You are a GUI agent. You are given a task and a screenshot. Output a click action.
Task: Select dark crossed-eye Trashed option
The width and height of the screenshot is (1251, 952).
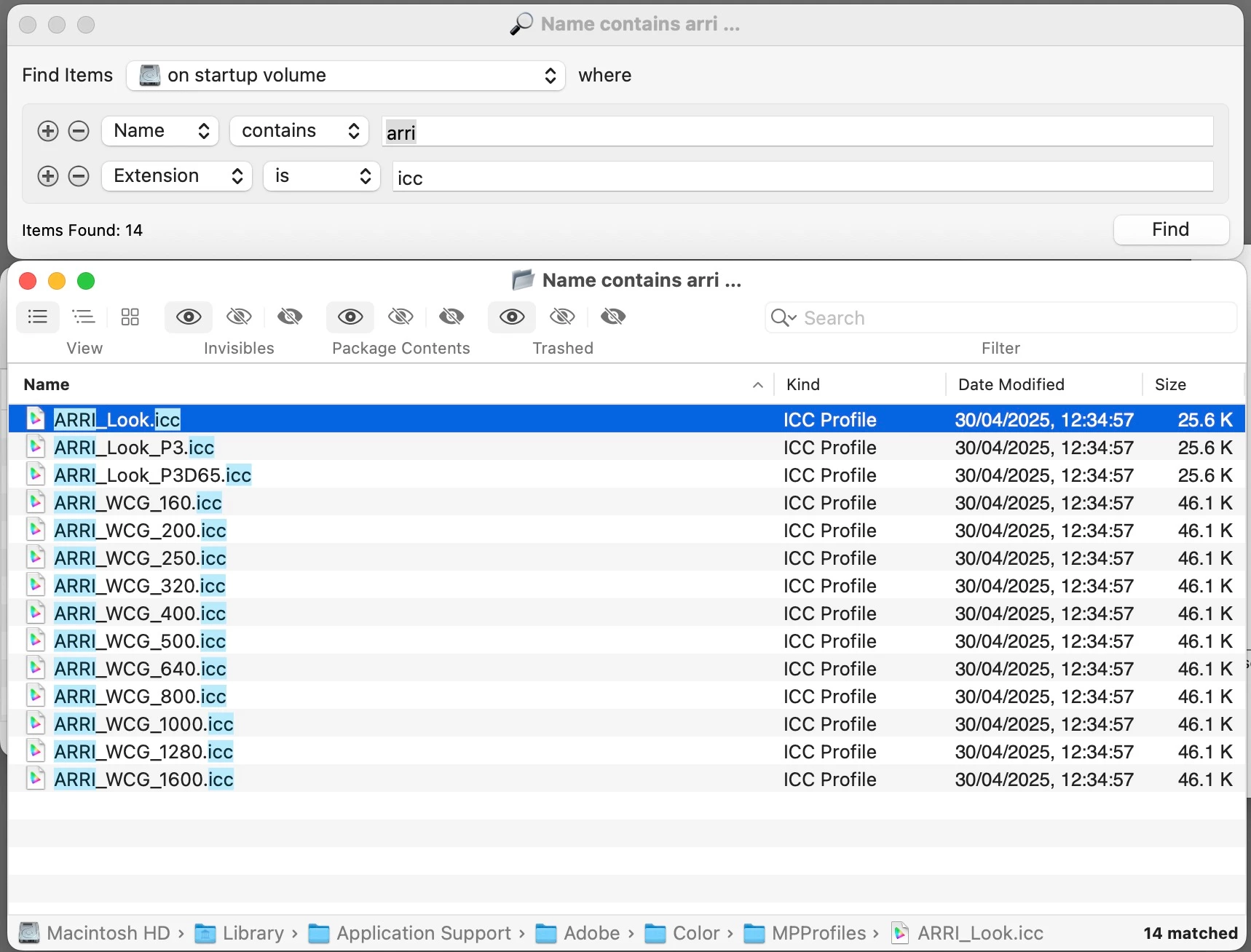(x=613, y=317)
